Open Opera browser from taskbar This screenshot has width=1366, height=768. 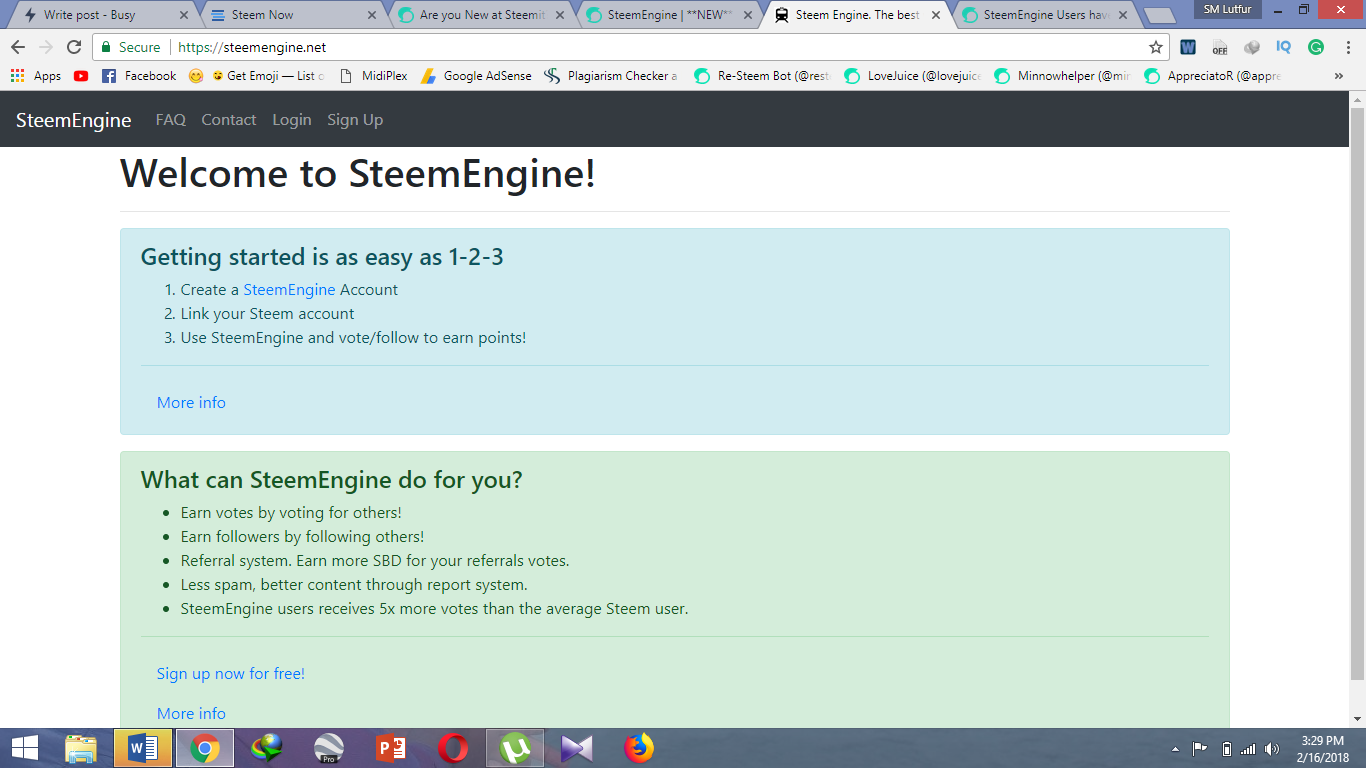(x=453, y=748)
